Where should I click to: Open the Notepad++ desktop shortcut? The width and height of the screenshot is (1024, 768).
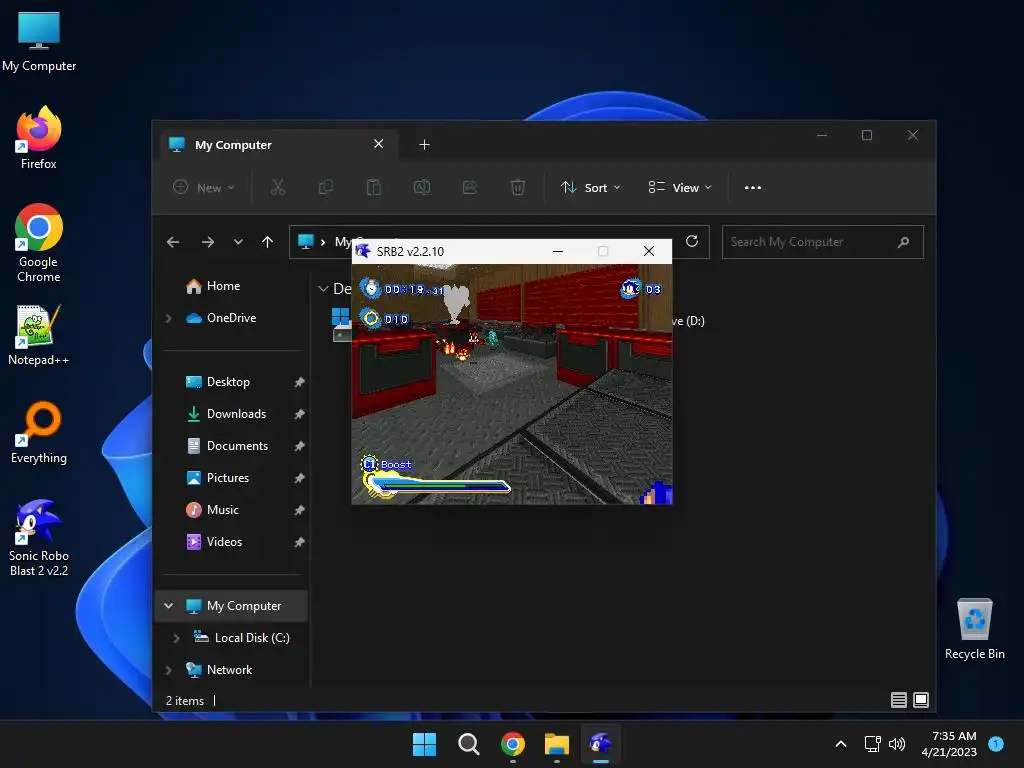[x=39, y=334]
